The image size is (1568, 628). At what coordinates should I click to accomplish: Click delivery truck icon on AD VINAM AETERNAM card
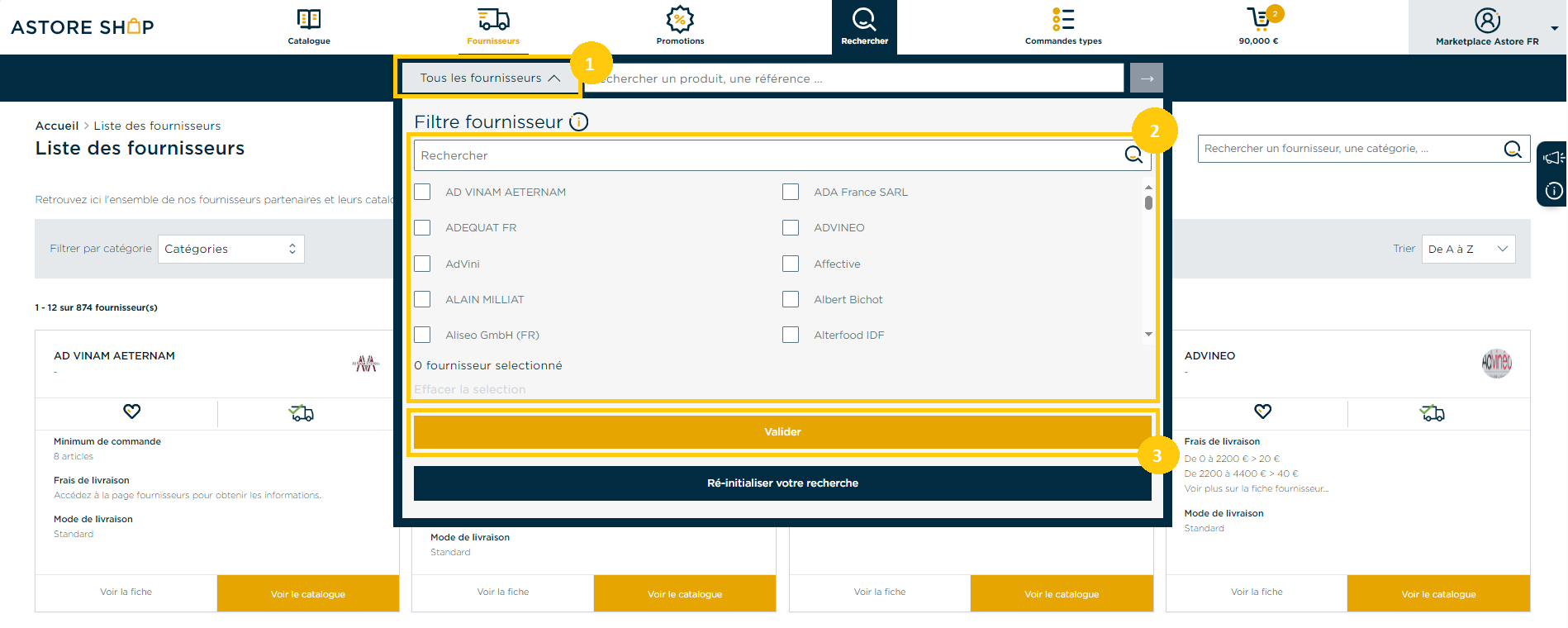pyautogui.click(x=302, y=412)
